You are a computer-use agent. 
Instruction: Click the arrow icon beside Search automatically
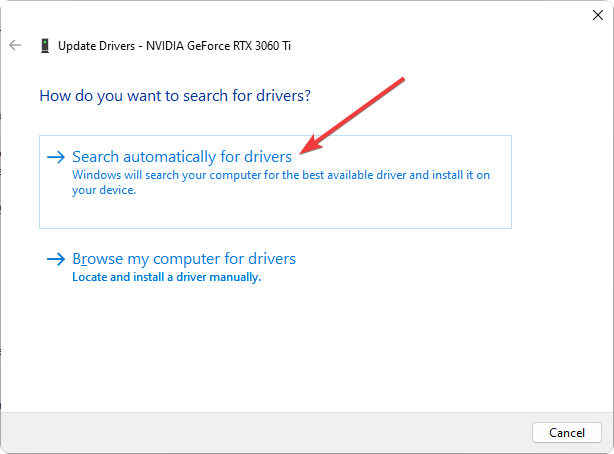click(x=56, y=157)
